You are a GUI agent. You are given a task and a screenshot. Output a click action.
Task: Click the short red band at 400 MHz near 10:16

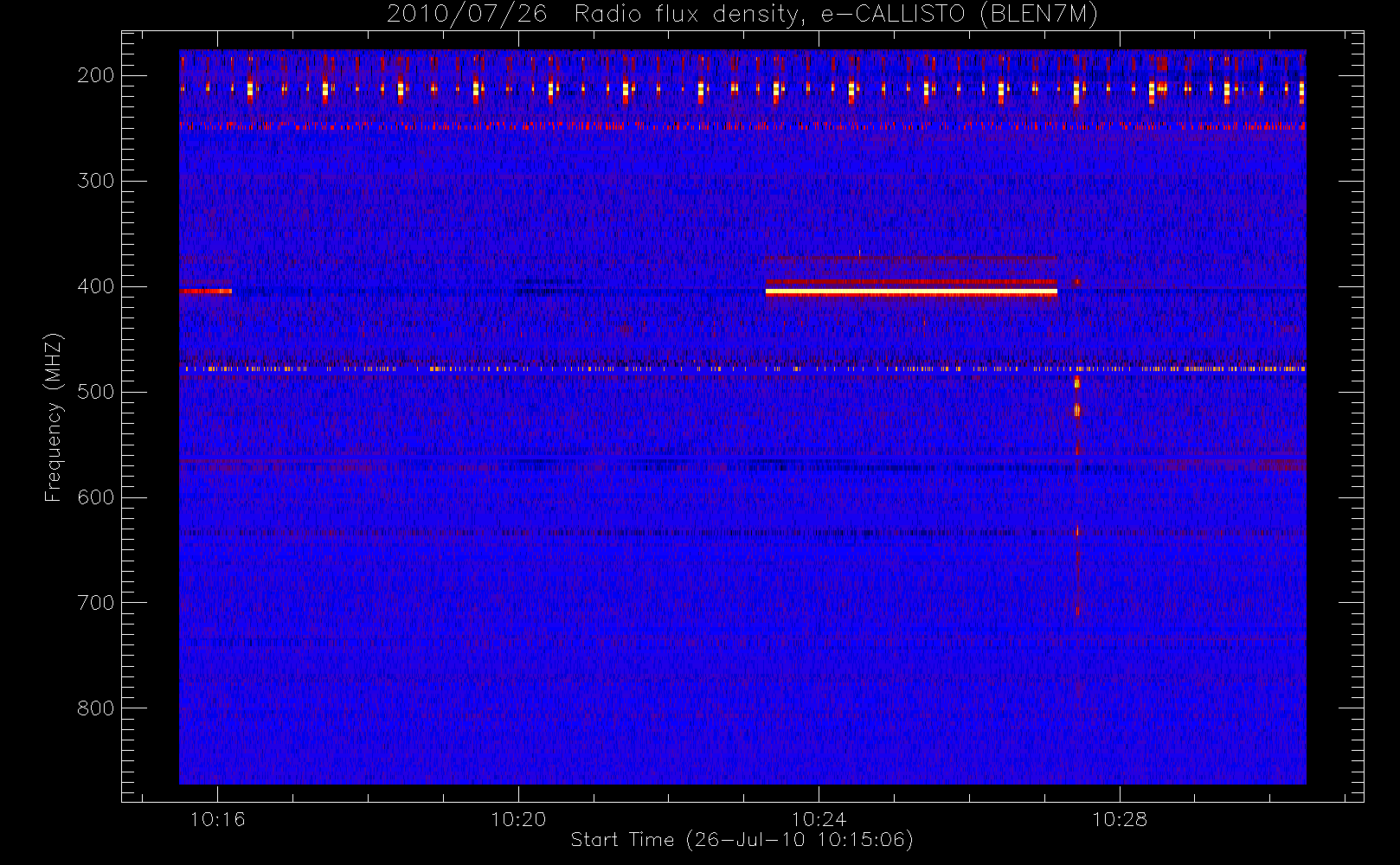[x=205, y=292]
